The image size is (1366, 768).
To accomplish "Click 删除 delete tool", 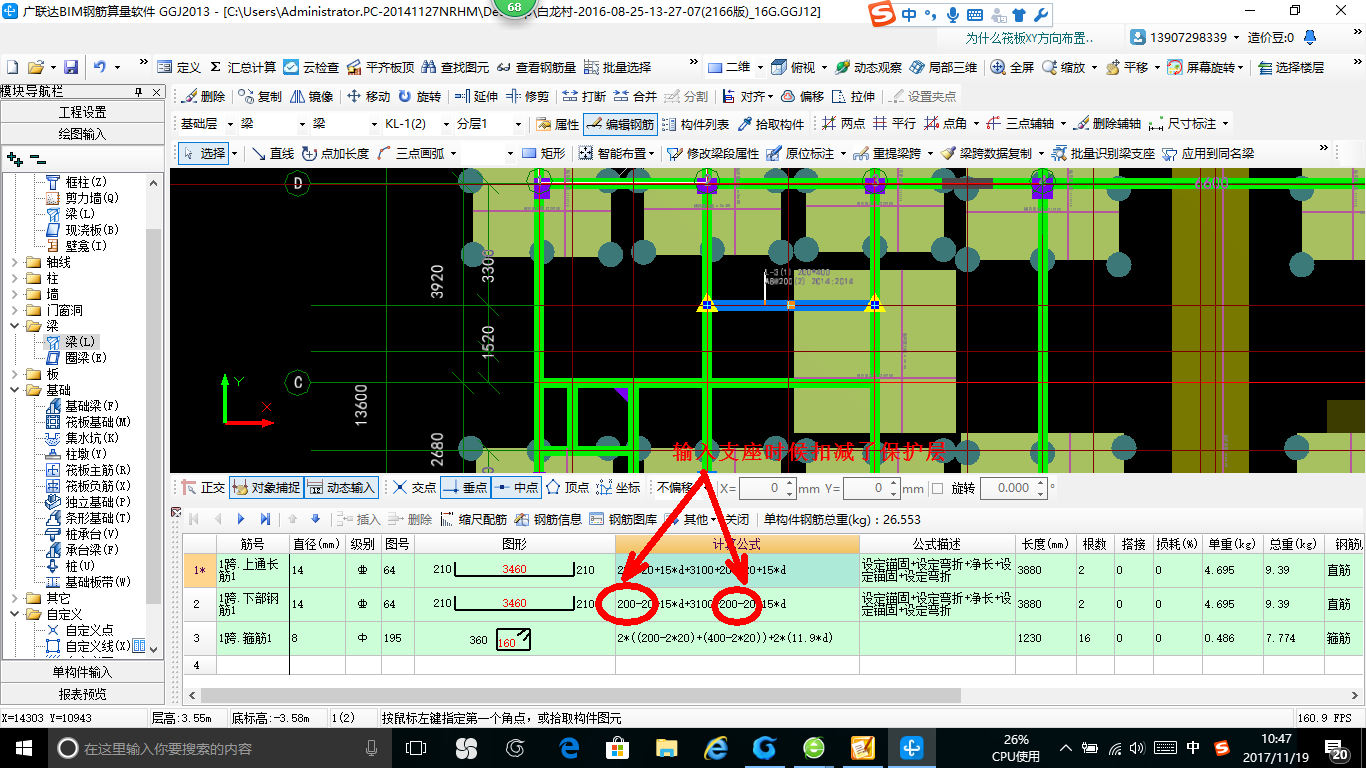I will click(204, 96).
